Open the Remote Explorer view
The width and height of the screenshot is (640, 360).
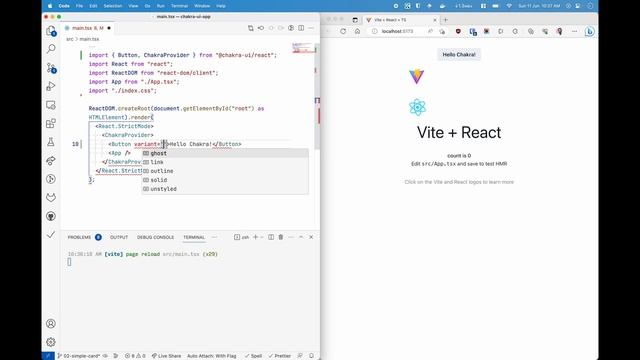(51, 105)
